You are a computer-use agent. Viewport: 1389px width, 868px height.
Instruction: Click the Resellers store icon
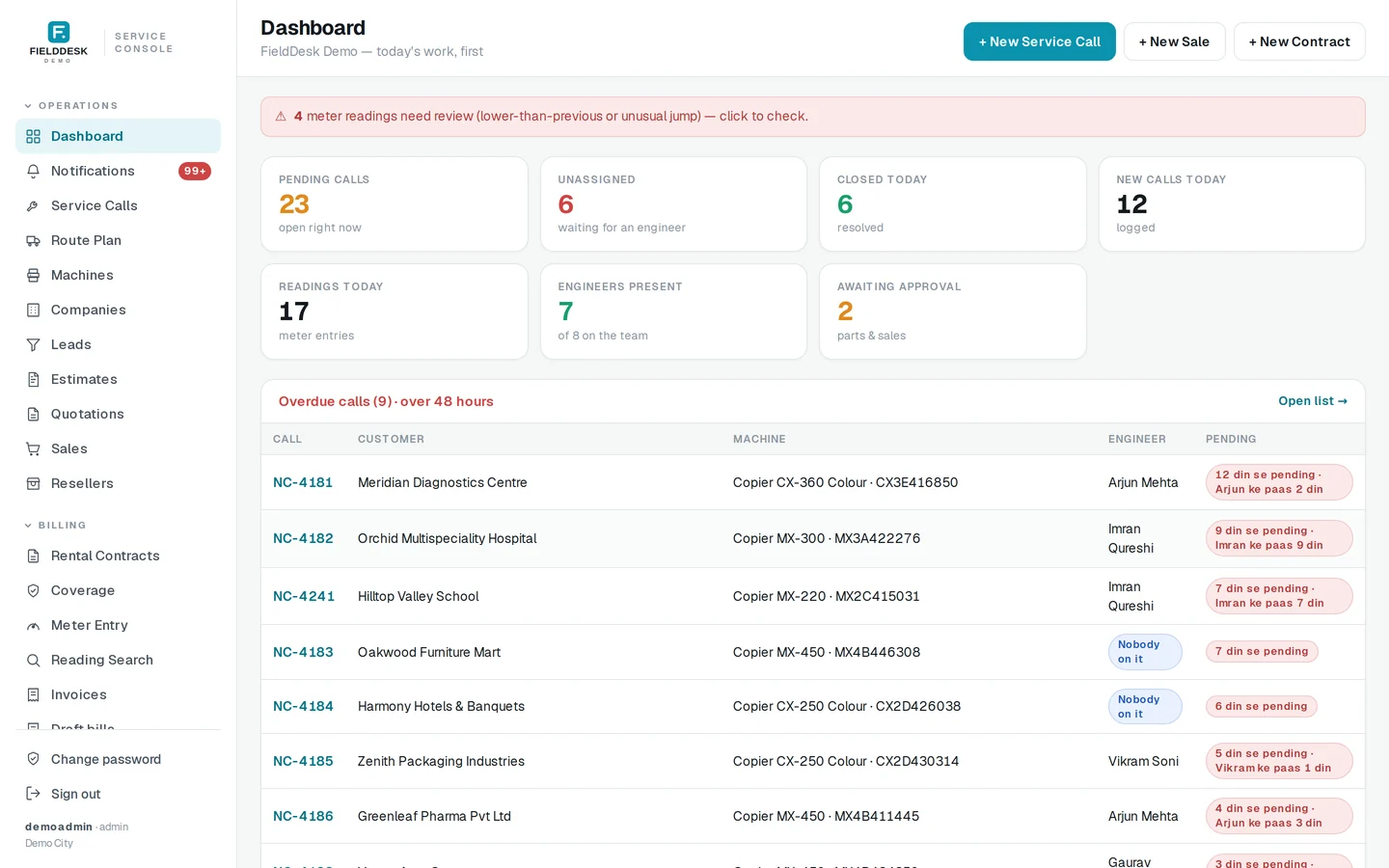33,483
